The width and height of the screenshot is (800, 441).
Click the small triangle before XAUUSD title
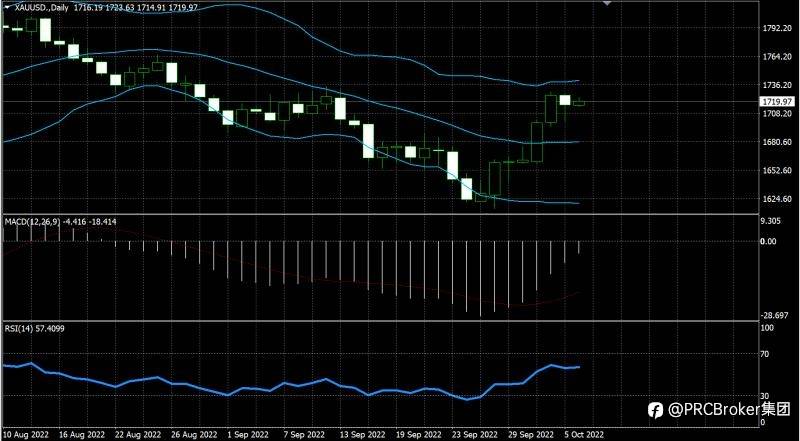7,8
